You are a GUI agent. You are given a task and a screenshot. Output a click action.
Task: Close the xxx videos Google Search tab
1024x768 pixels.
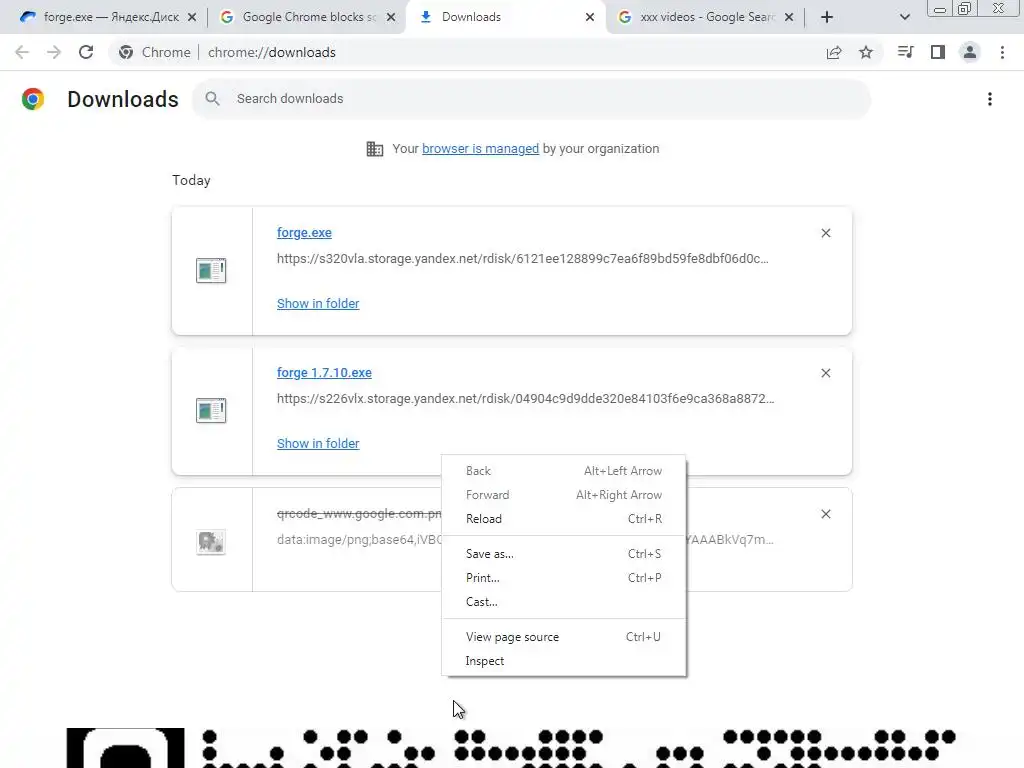[789, 17]
